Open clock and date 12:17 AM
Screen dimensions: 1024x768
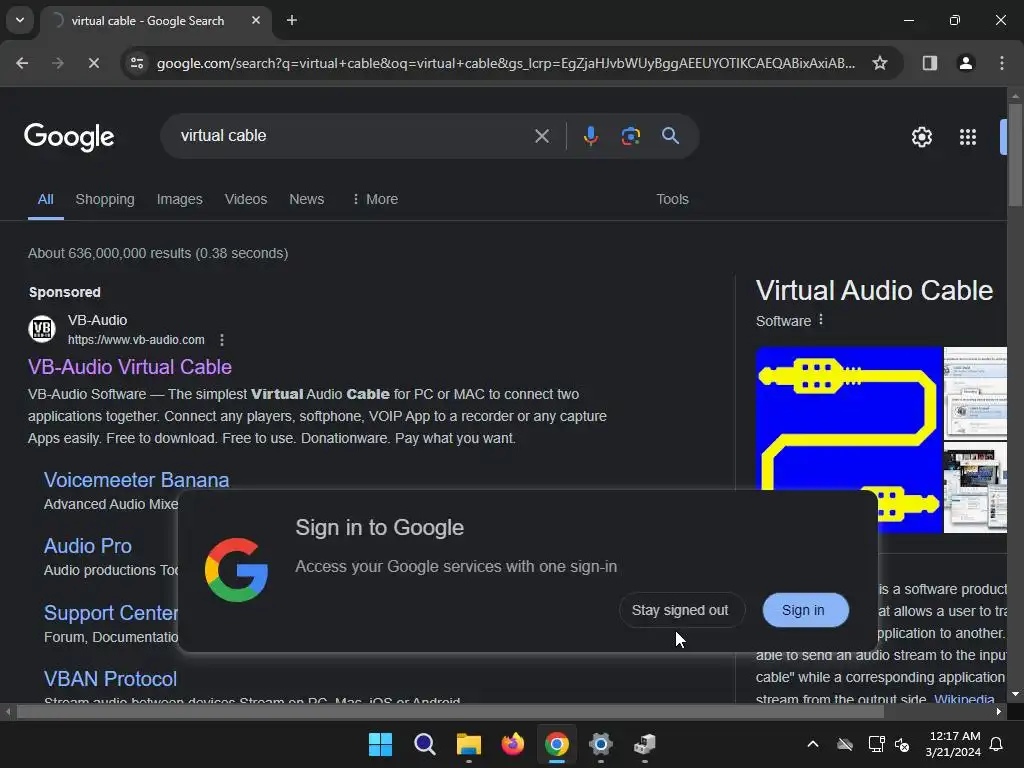[x=953, y=744]
